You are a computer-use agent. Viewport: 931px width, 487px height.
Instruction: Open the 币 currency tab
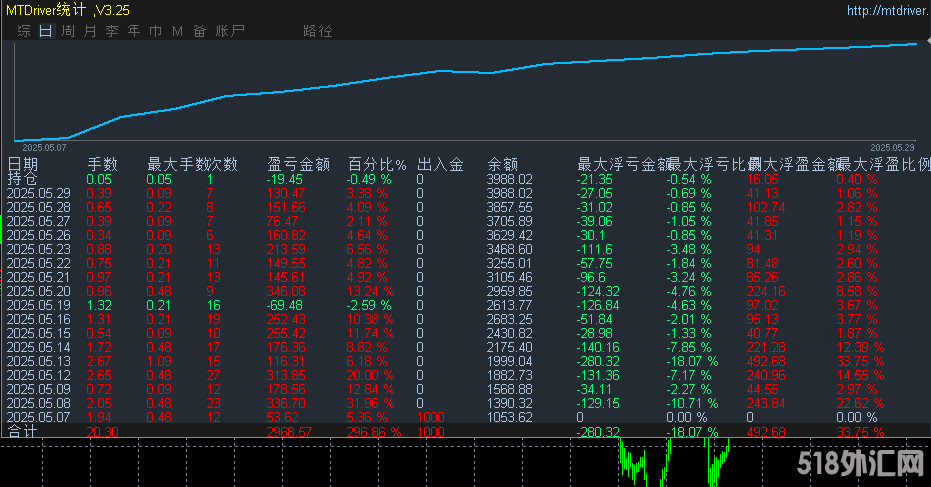[x=156, y=31]
